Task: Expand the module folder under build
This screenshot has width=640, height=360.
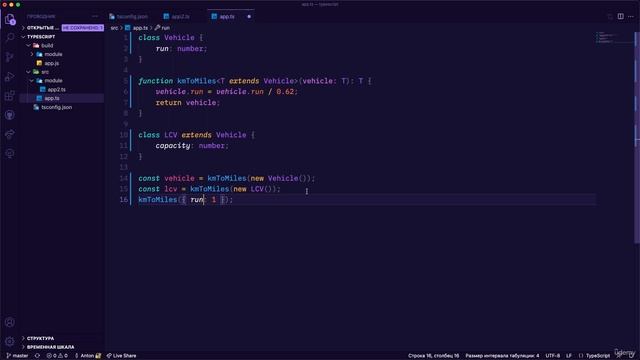Action: [32, 54]
